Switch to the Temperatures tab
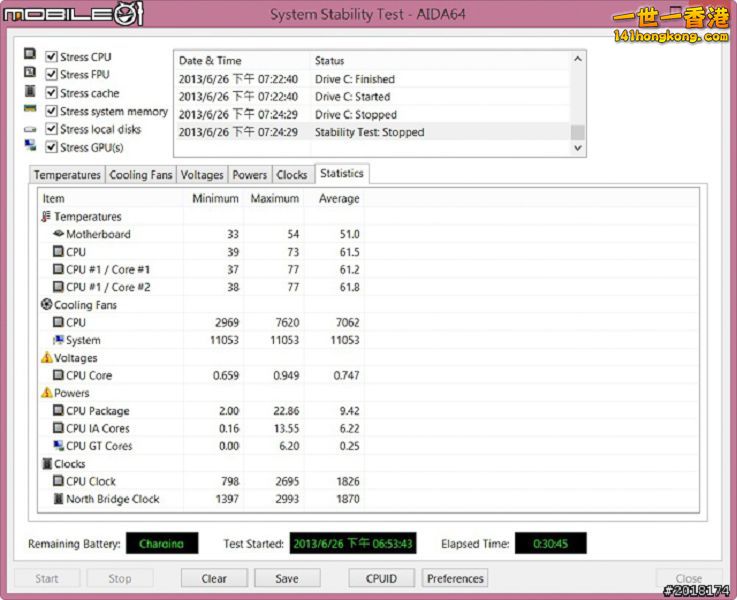 pyautogui.click(x=67, y=175)
